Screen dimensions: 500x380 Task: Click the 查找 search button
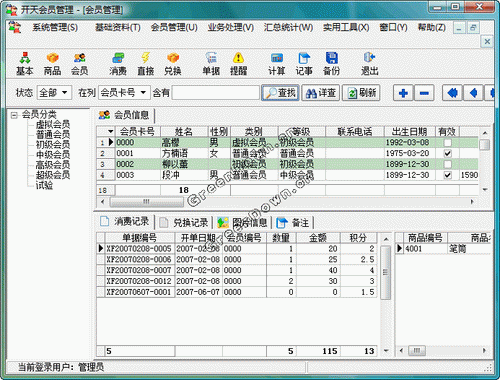(x=280, y=93)
